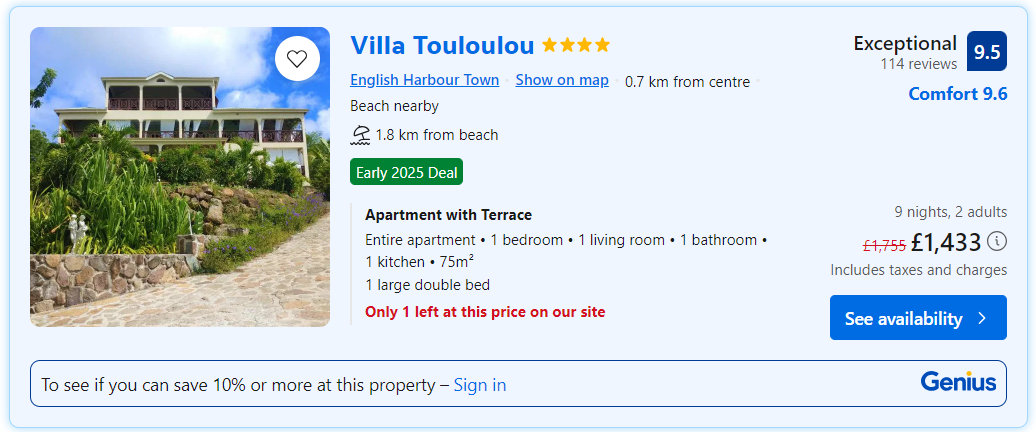Viewport: 1036px width, 432px height.
Task: Click Sign in for Genius savings
Action: pyautogui.click(x=479, y=385)
